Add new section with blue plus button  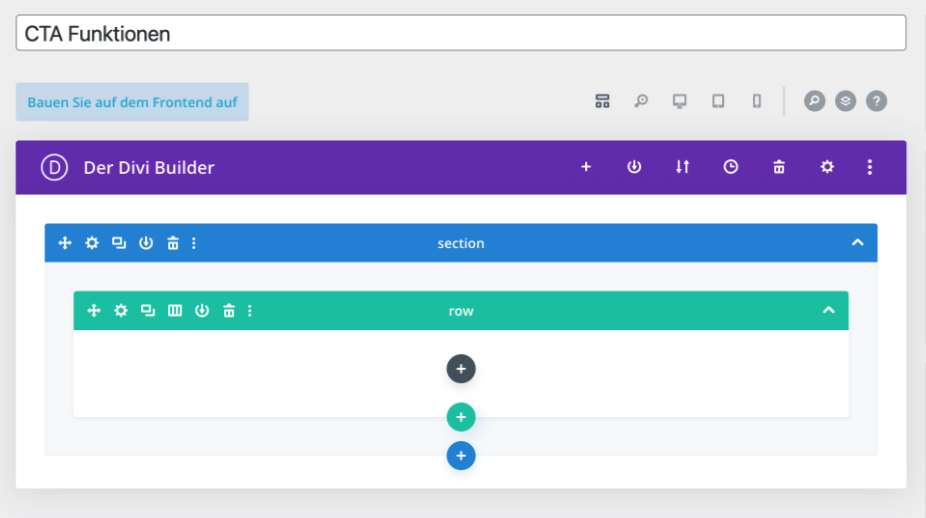461,455
